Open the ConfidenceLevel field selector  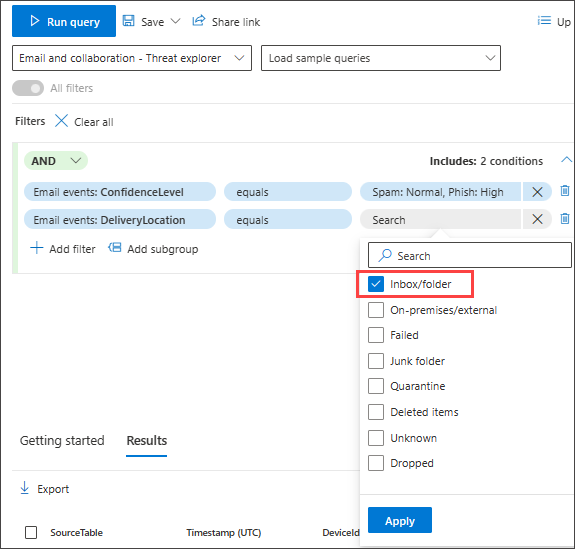point(120,192)
